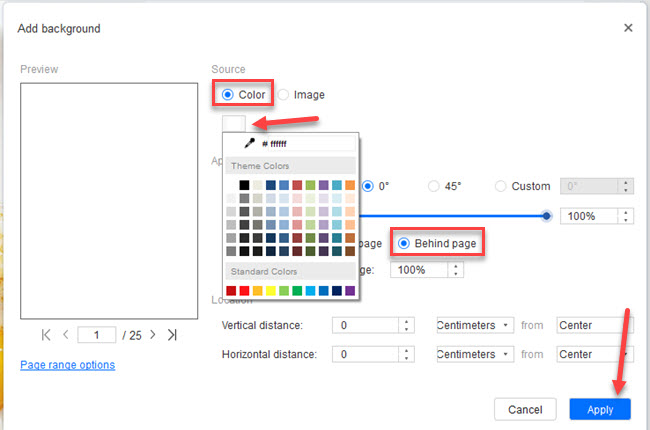Decrease the Horizontal distance value
Viewport: 650px width, 430px height.
406,358
